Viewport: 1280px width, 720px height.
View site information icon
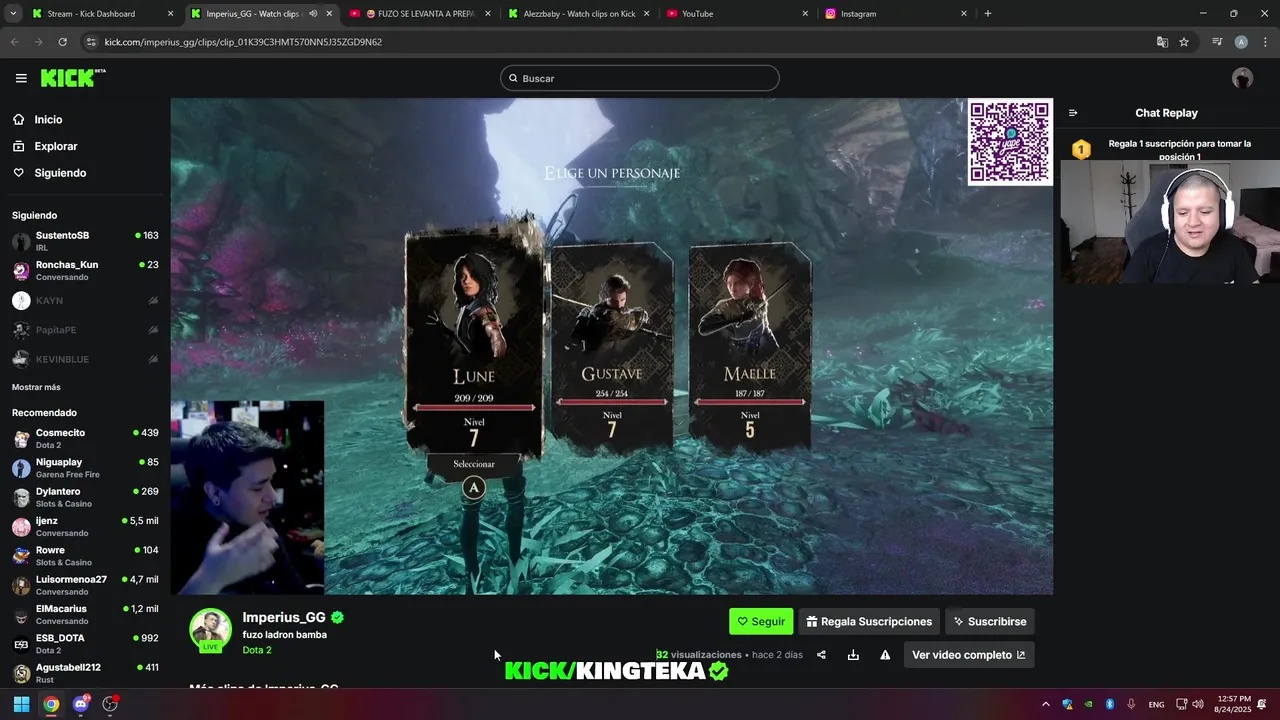pos(91,42)
